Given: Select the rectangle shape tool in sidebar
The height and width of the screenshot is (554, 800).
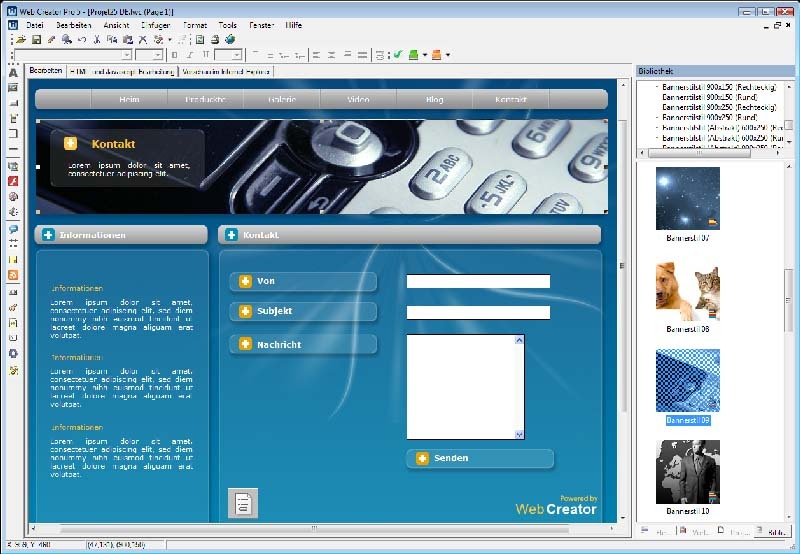Looking at the screenshot, I should 13,134.
